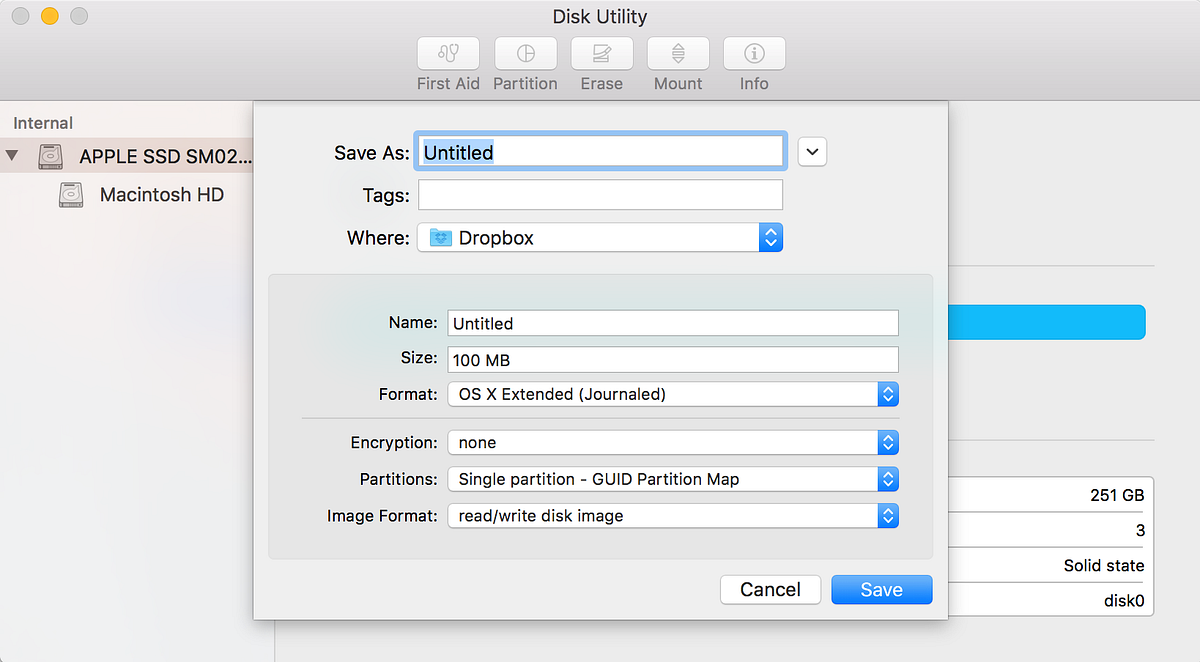Screen dimensions: 1200x662
Task: Select Macintosh HD in the sidebar
Action: [160, 194]
